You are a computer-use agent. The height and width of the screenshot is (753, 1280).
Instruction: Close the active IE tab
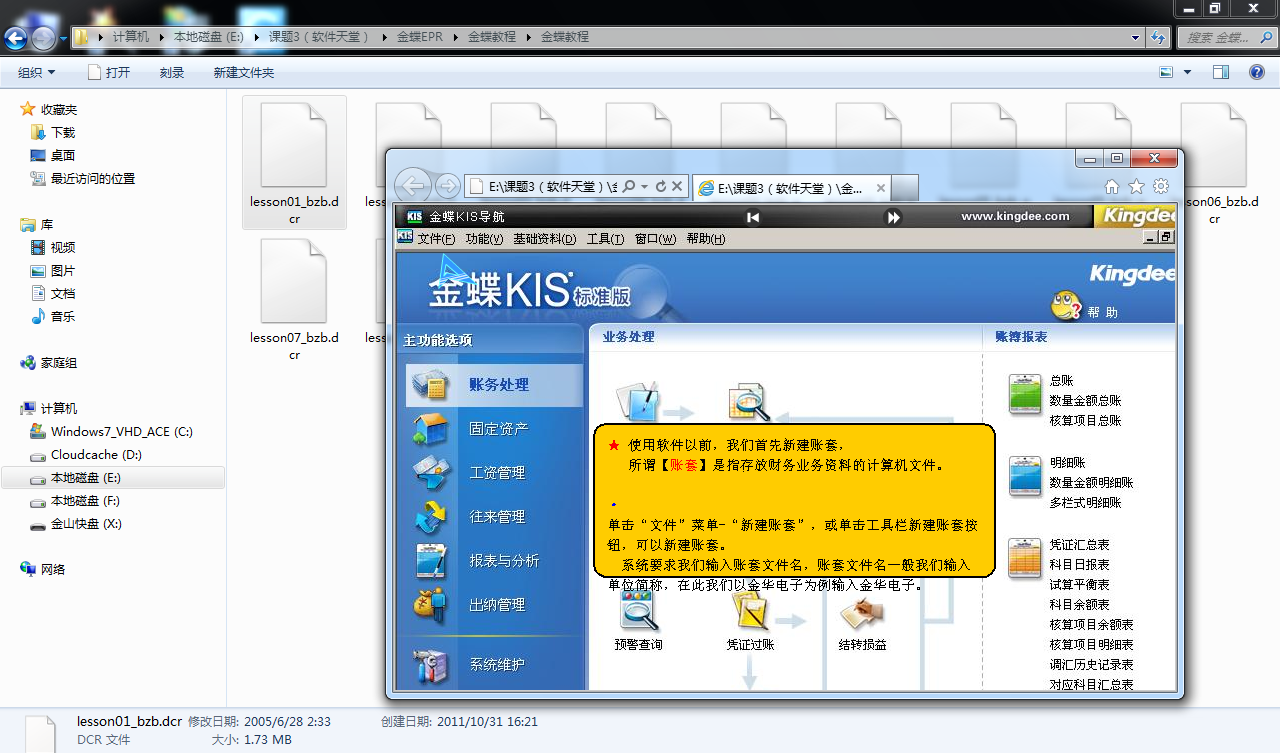pyautogui.click(x=880, y=188)
